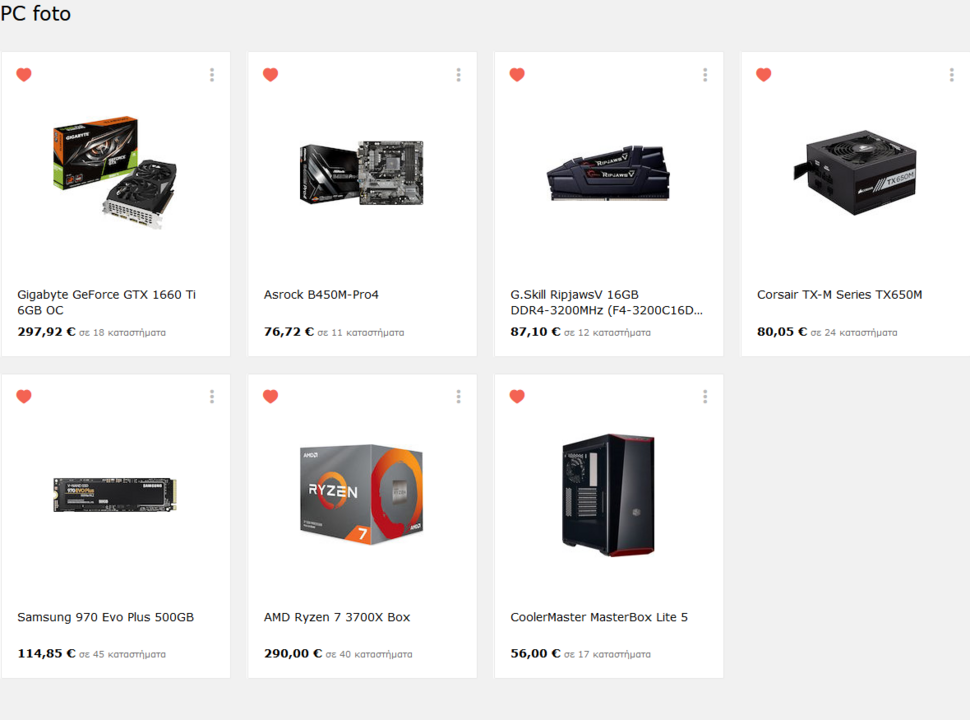Viewport: 970px width, 720px height.
Task: Open three-dot menu on G.Skill RipjawsV card
Action: [x=705, y=75]
